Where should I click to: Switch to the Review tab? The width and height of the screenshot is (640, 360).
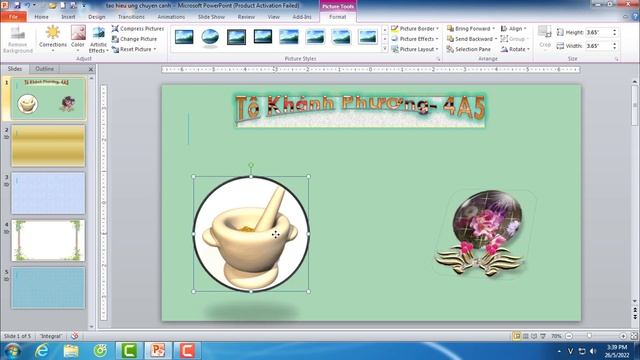coord(246,17)
